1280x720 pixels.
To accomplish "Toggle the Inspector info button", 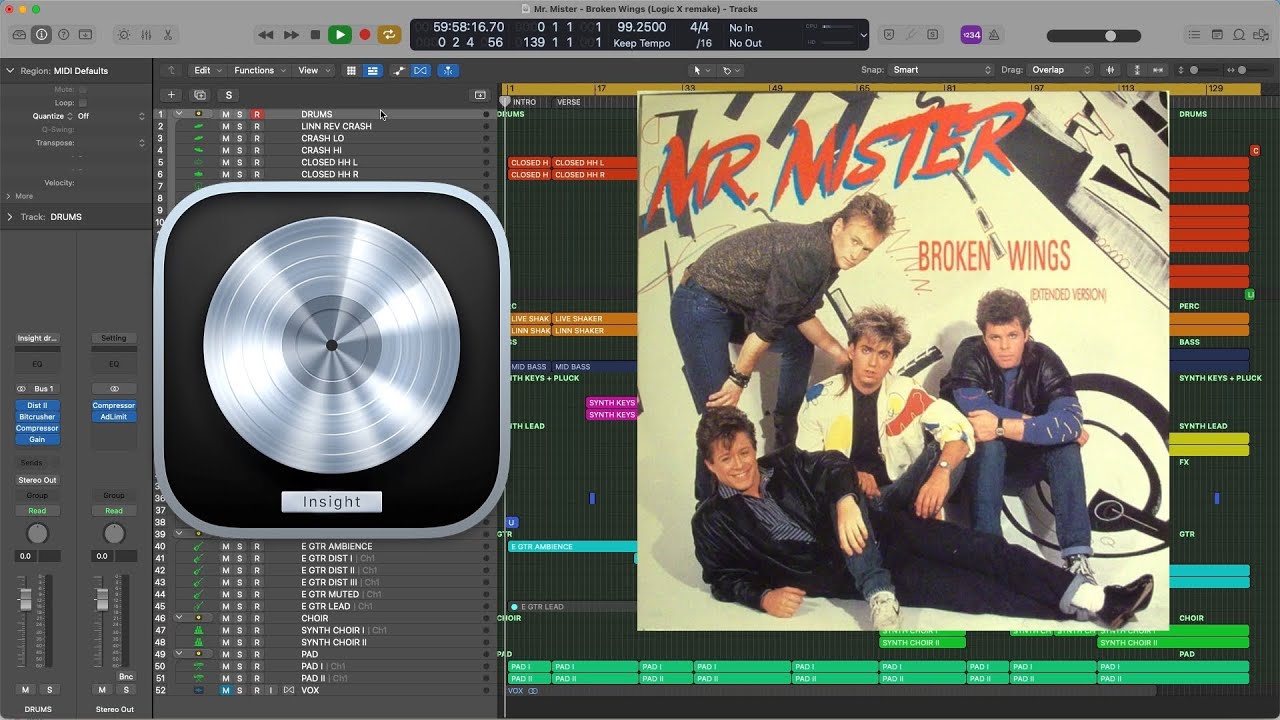I will click(x=41, y=34).
